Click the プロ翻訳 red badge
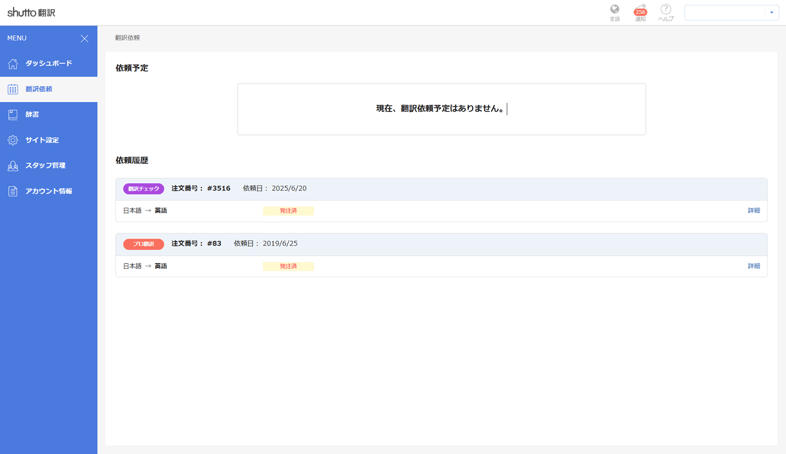This screenshot has height=454, width=786. [x=143, y=244]
